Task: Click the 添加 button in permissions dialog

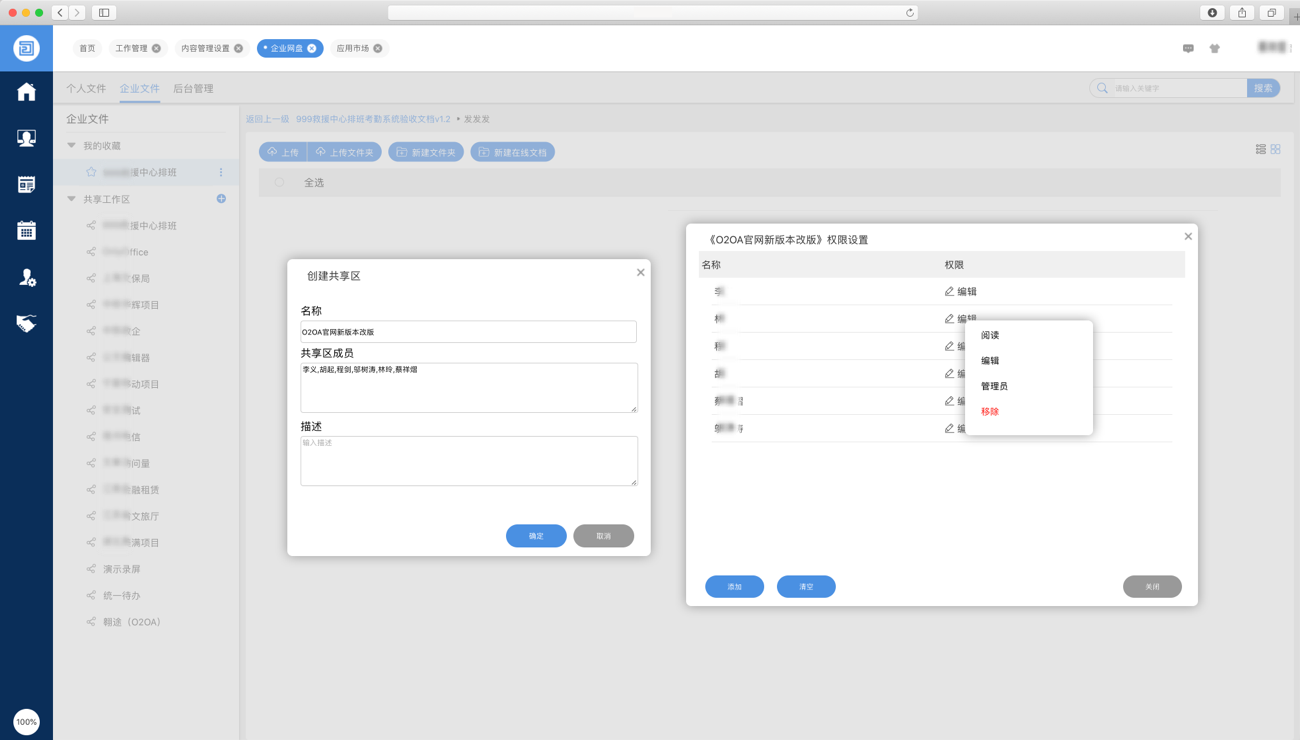Action: (734, 587)
